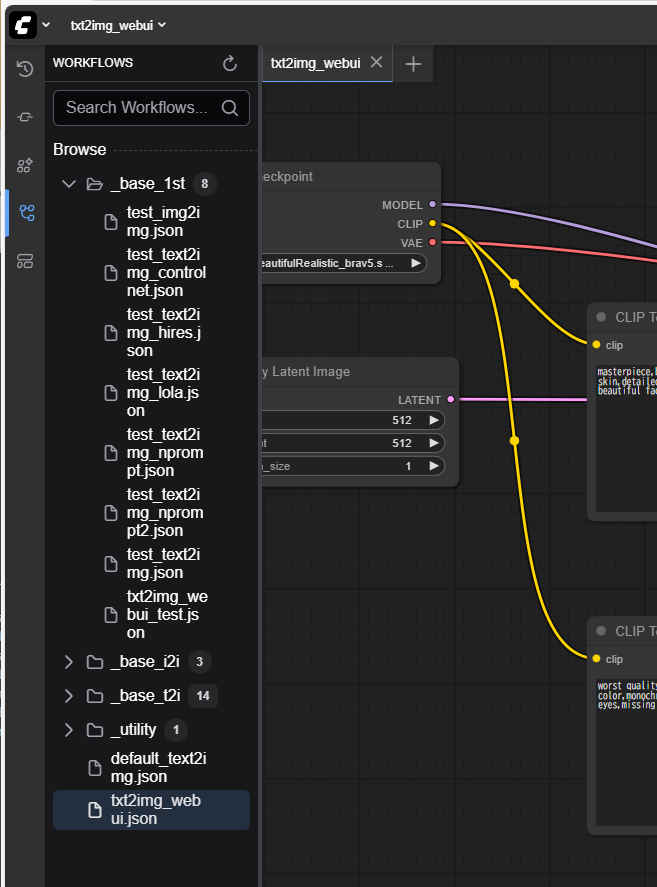Open default_text2img.json workflow
This screenshot has height=887, width=657.
tap(152, 767)
